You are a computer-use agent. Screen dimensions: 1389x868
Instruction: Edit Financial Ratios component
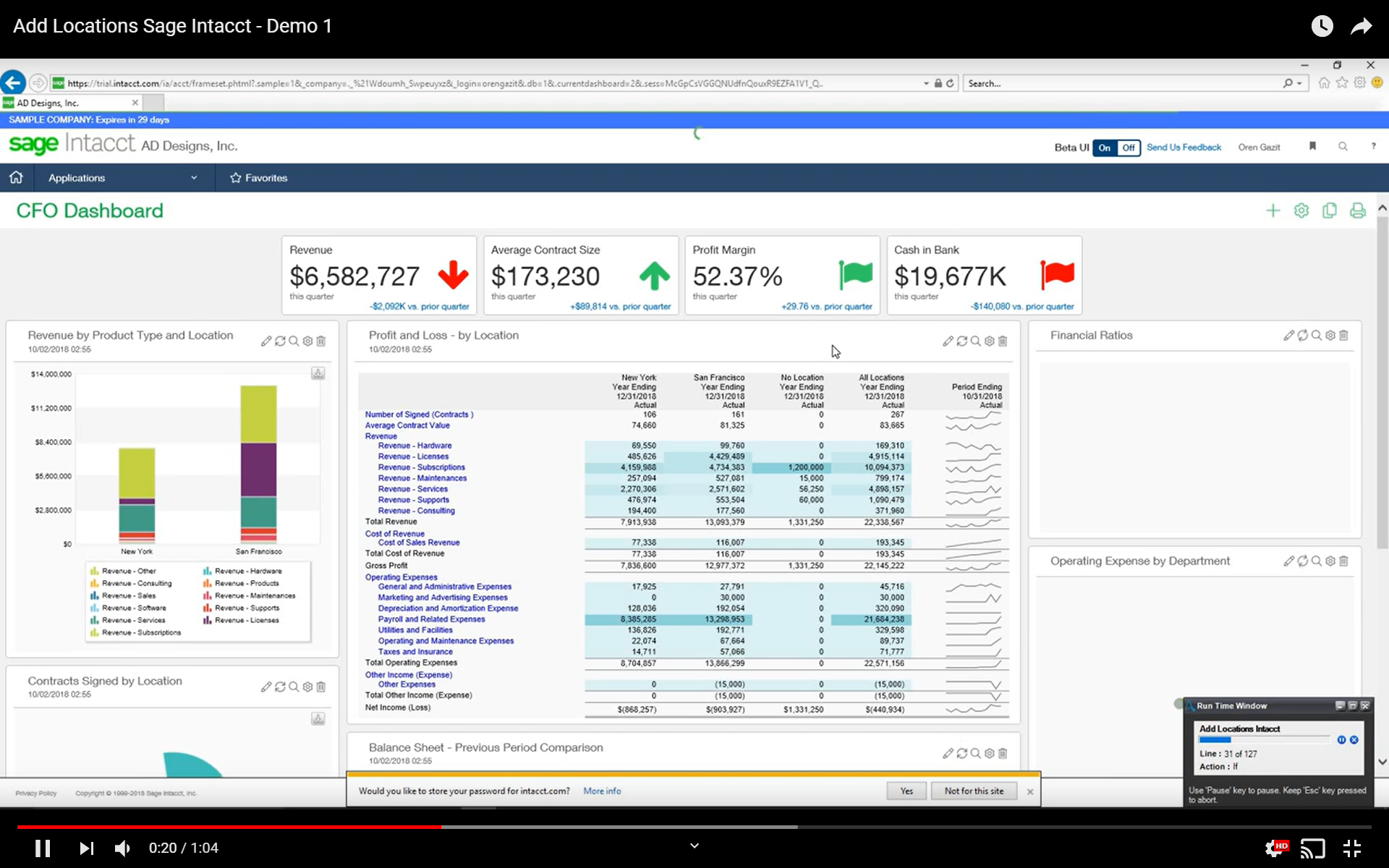(x=1288, y=336)
